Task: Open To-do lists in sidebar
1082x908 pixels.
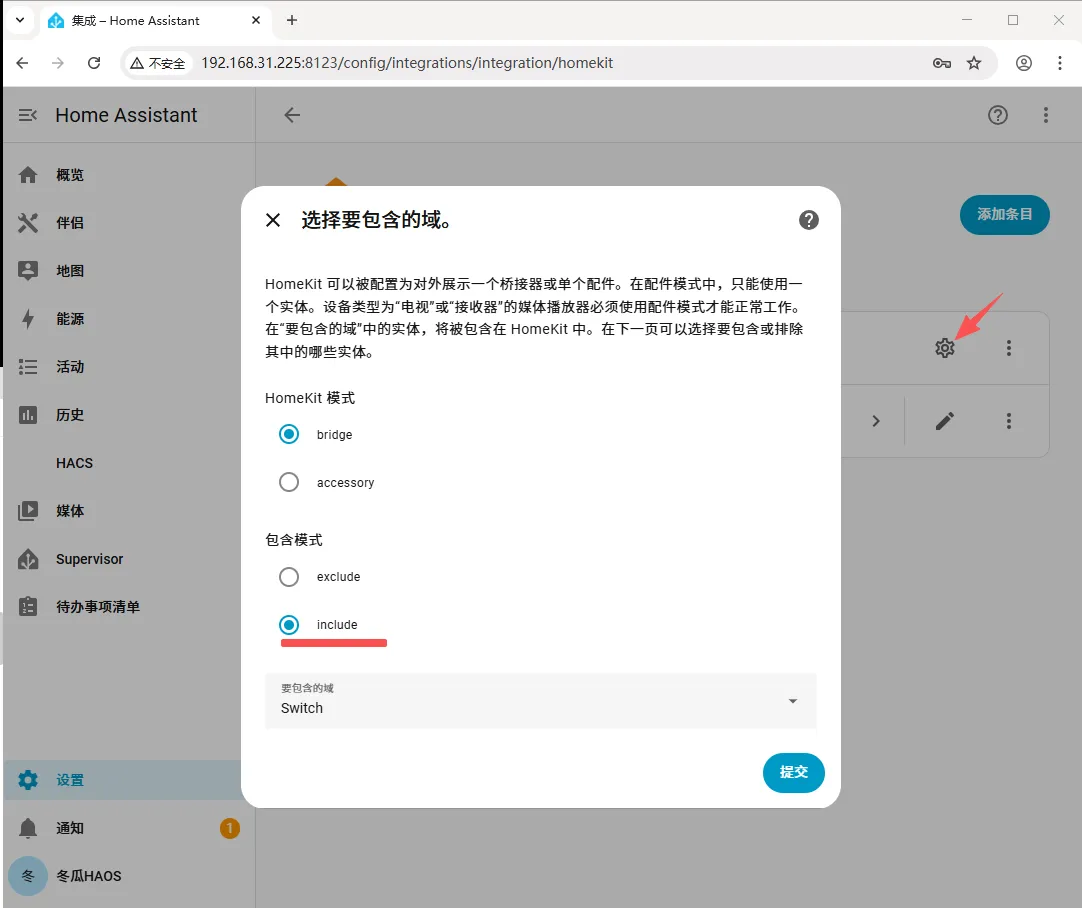Action: tap(128, 606)
